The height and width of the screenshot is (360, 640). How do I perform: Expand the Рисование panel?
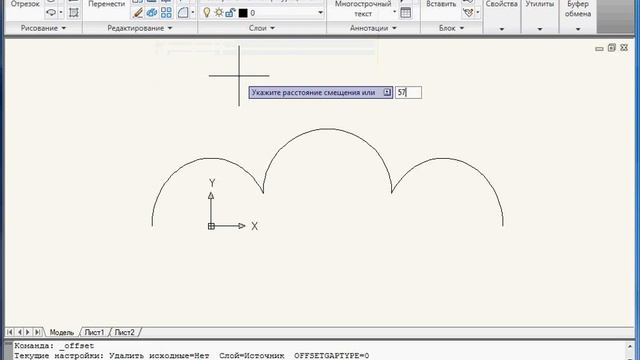(43, 28)
